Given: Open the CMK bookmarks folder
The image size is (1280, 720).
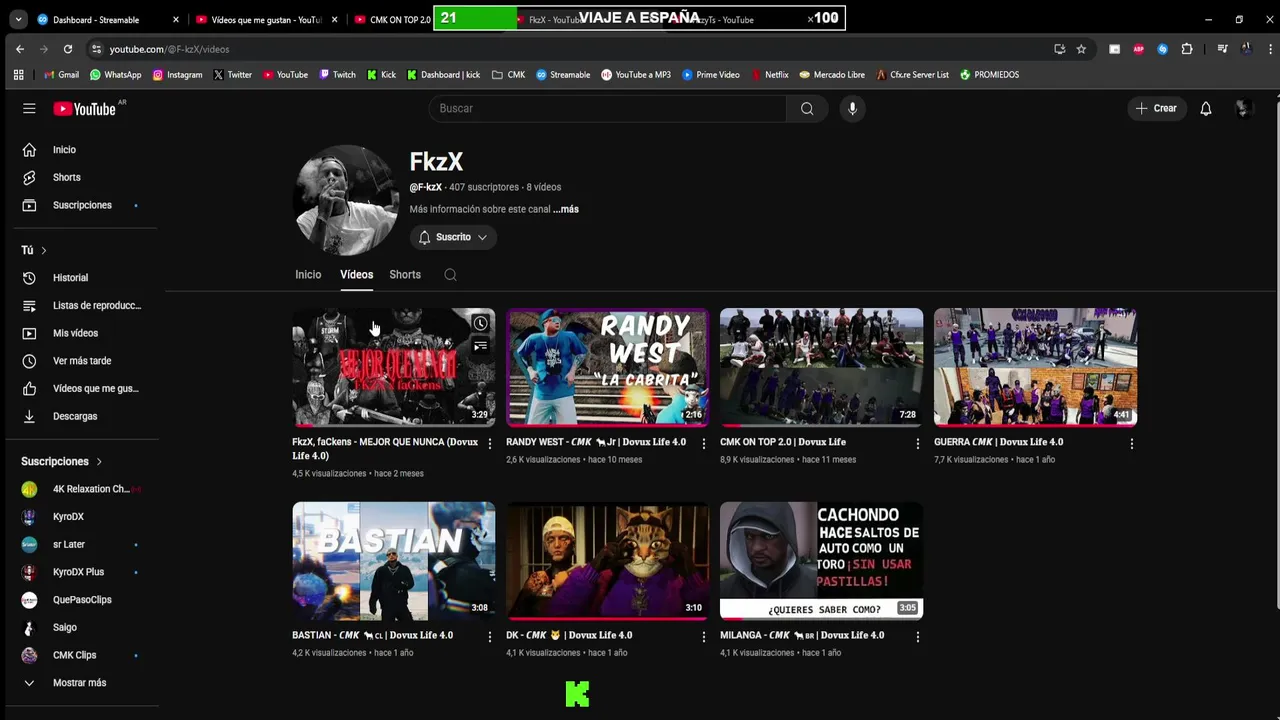Looking at the screenshot, I should pyautogui.click(x=508, y=75).
